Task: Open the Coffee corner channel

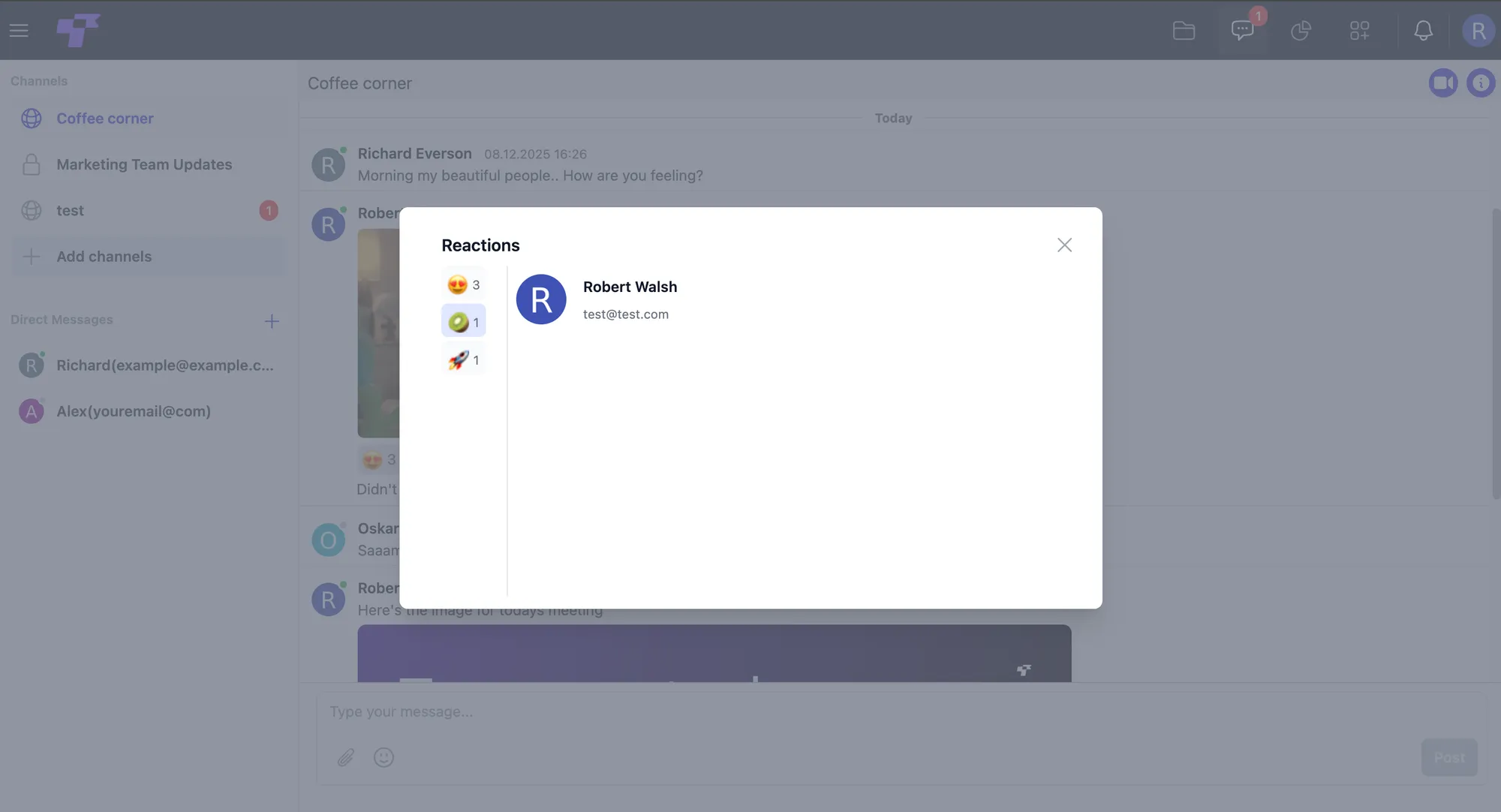Action: click(x=149, y=119)
